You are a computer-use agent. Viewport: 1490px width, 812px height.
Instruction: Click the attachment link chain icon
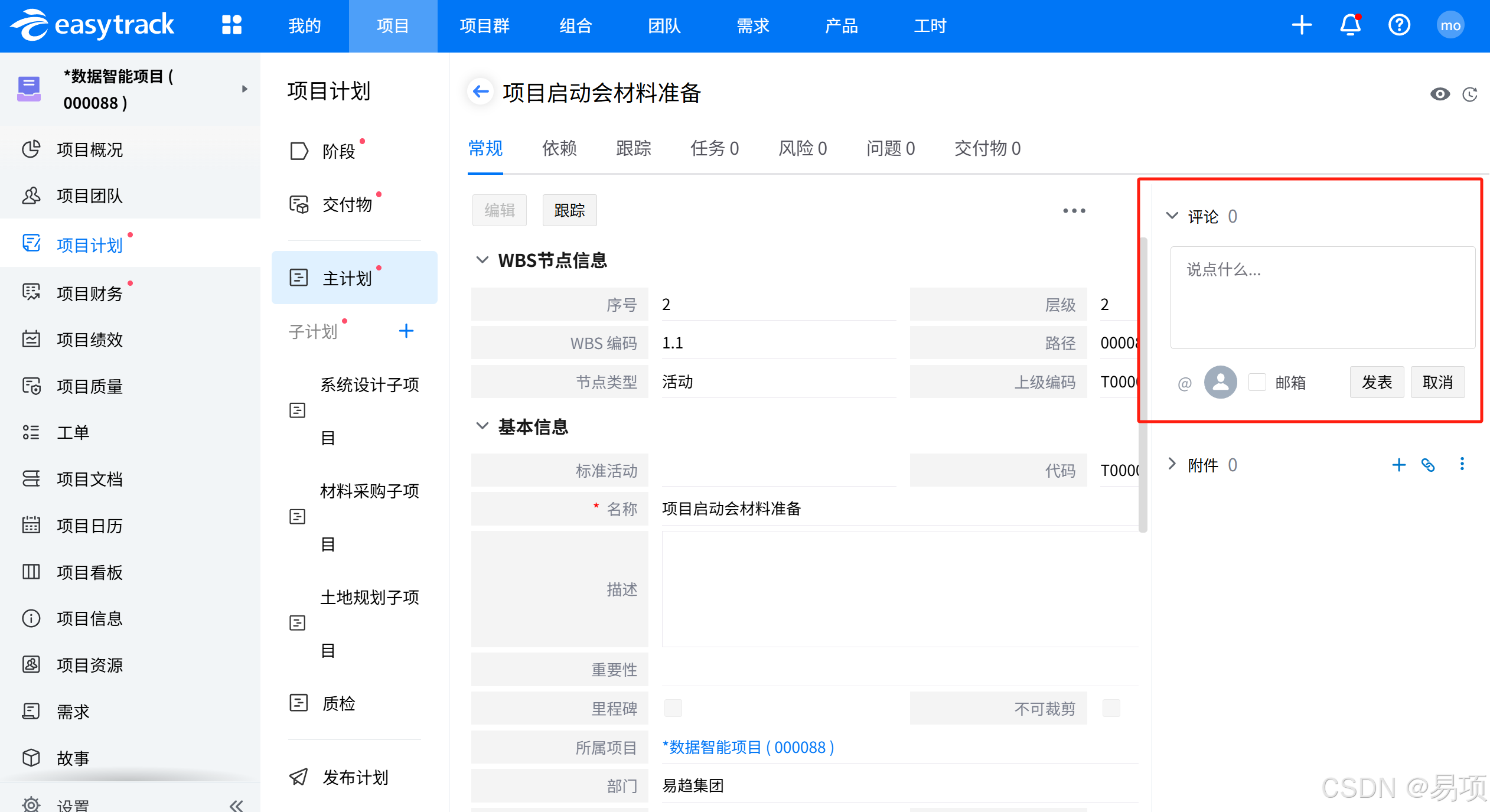point(1428,465)
